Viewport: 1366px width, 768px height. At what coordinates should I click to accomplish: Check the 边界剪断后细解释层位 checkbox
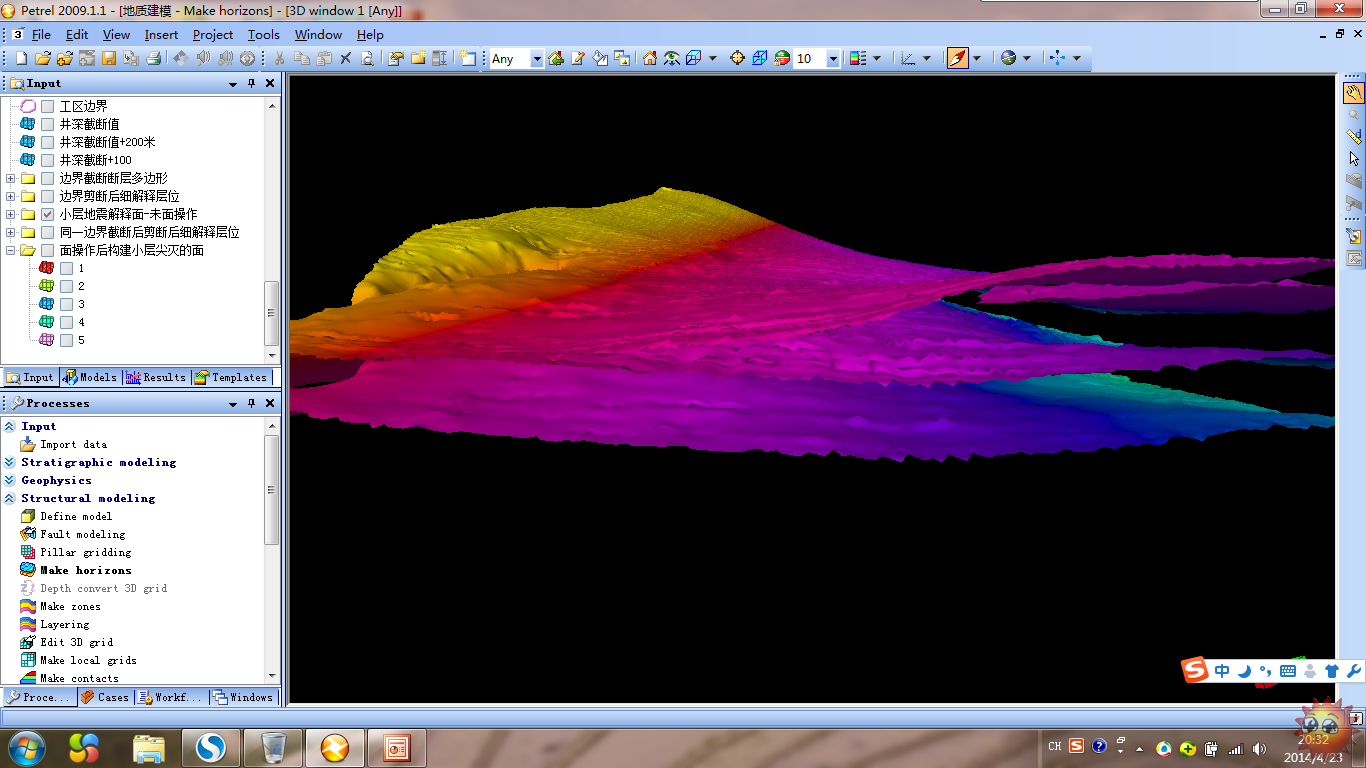pos(47,196)
